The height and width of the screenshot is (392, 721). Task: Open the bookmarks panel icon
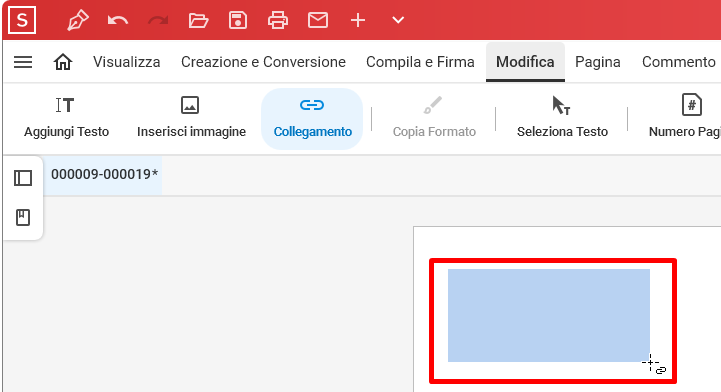[x=23, y=217]
